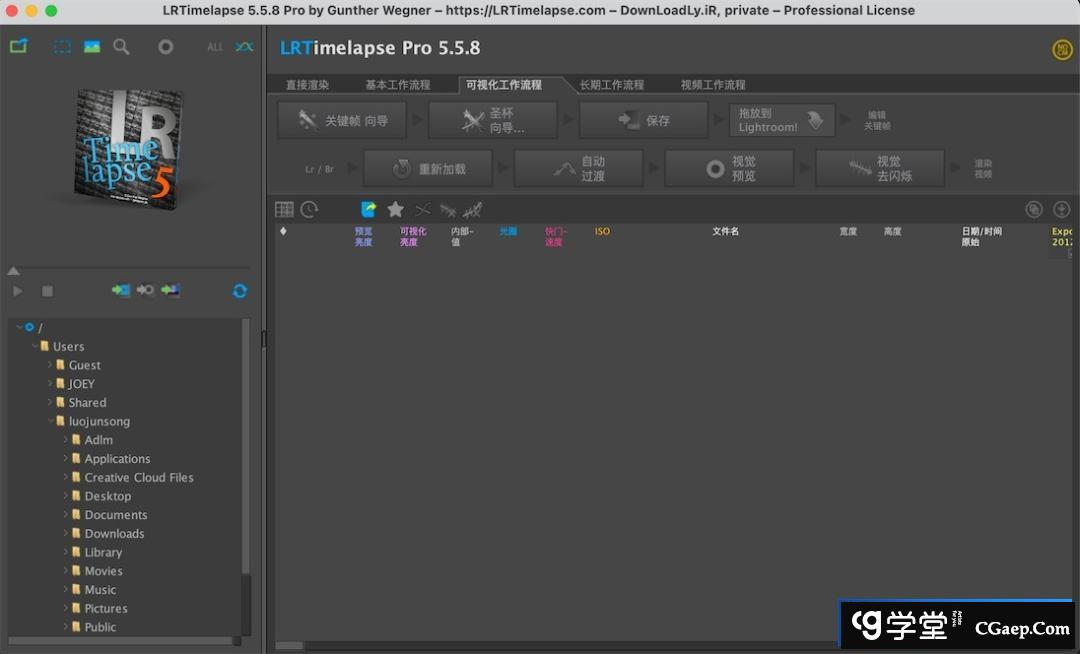Click the blue export arrow icon in the table toolbar
The width and height of the screenshot is (1080, 654).
click(368, 209)
